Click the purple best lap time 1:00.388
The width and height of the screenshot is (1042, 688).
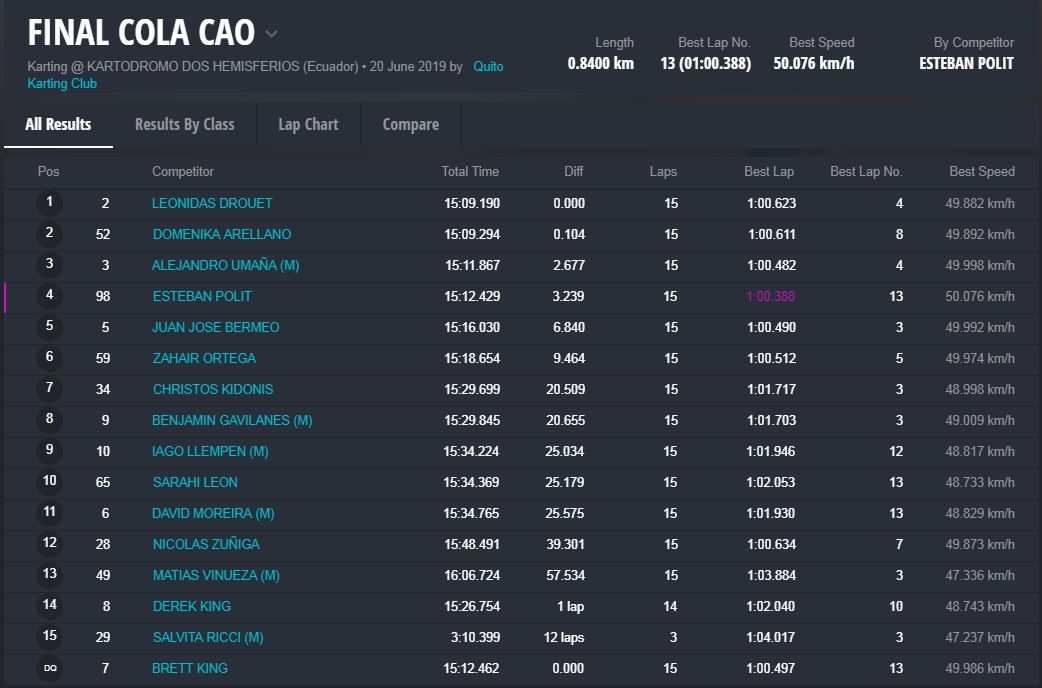pyautogui.click(x=770, y=296)
